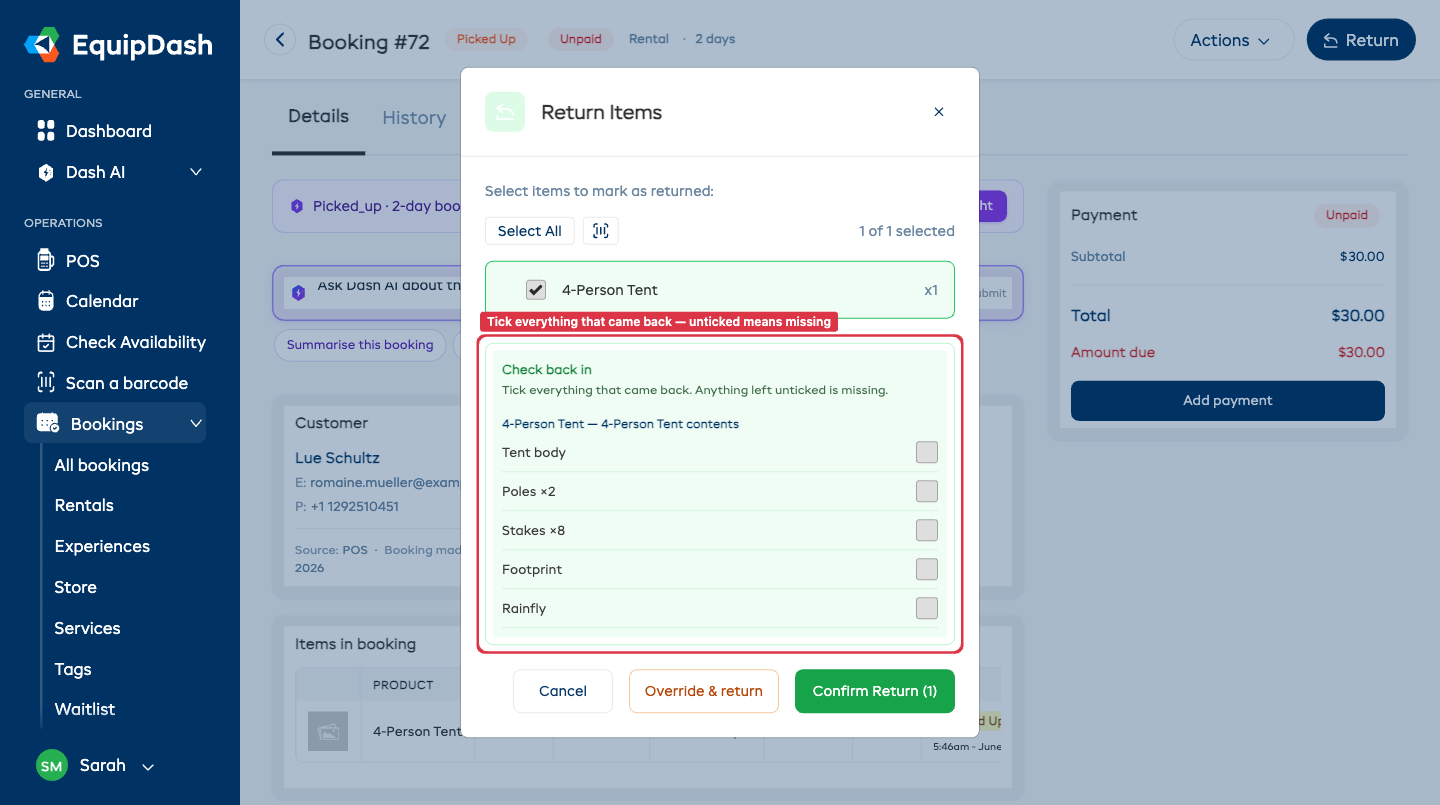Click the Add payment button
This screenshot has height=805, width=1440.
pos(1228,400)
